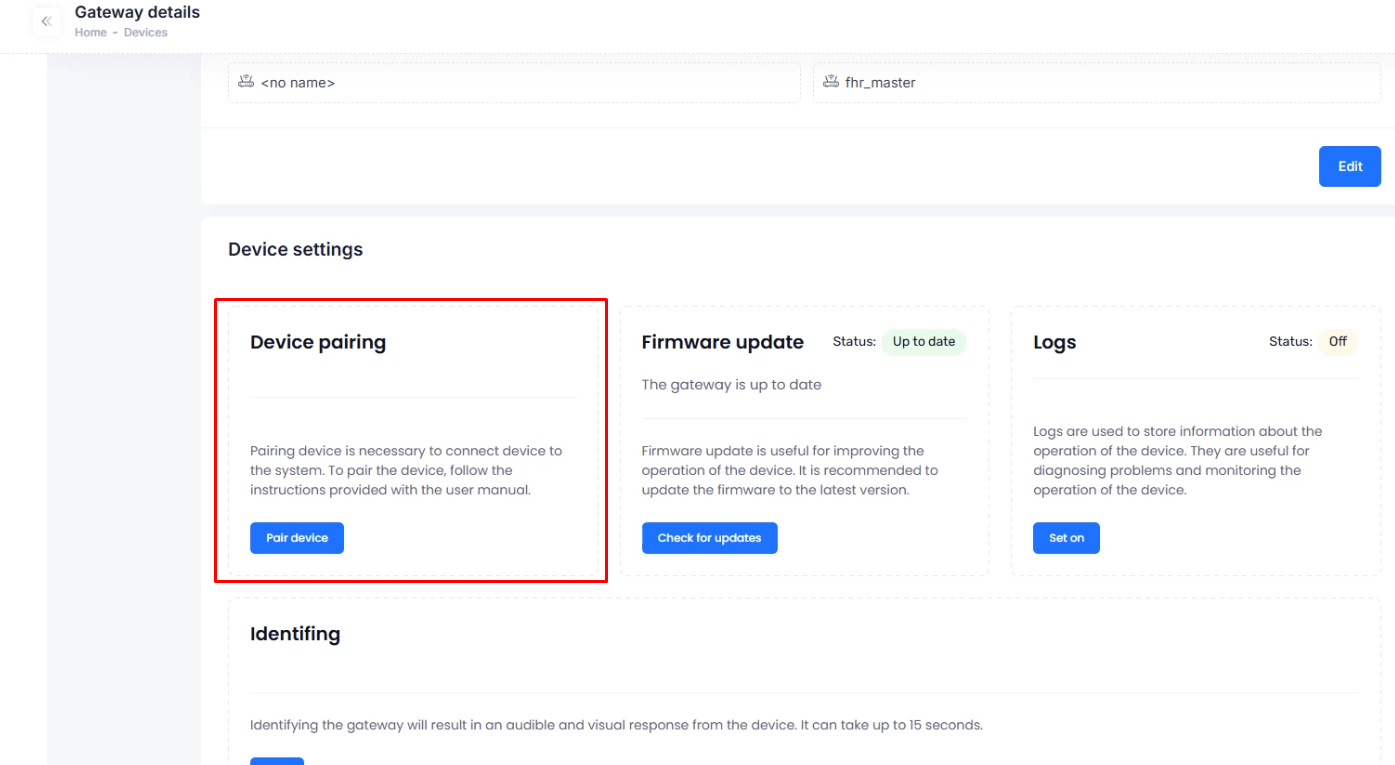The image size is (1395, 765).
Task: Click 'The gateway is up to date' text
Action: [732, 385]
